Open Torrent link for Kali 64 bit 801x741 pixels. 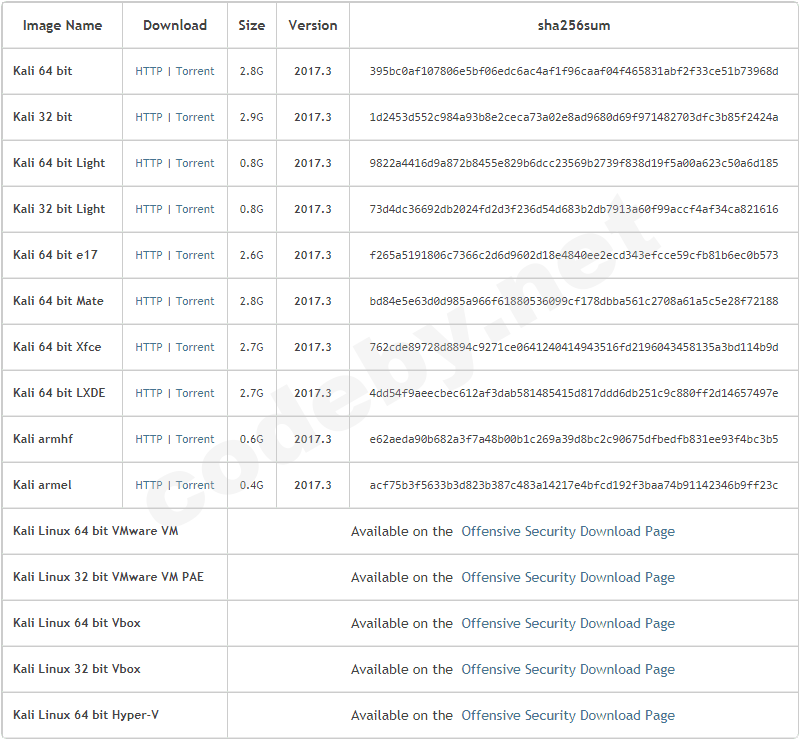195,71
